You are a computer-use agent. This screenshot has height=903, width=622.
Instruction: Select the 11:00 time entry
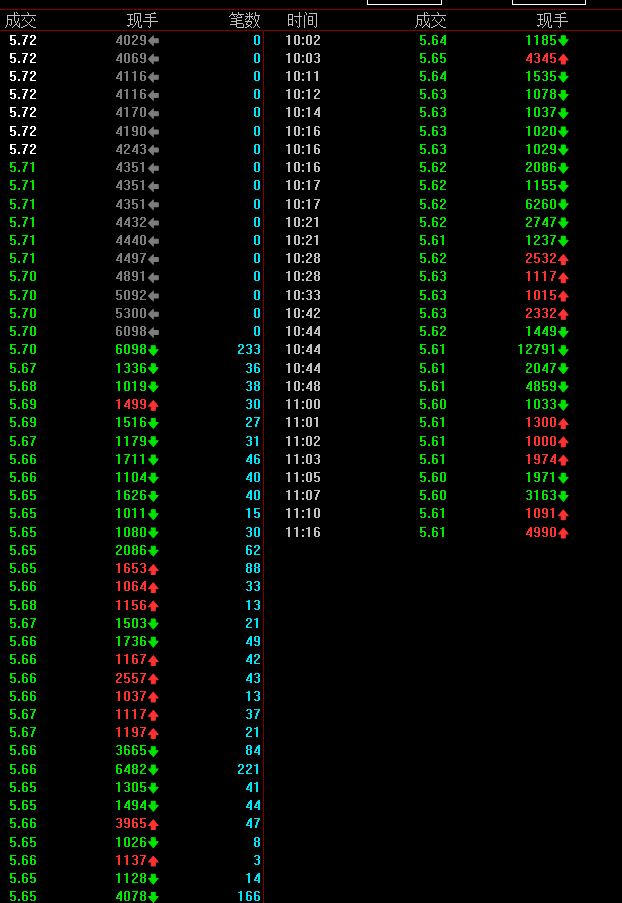pyautogui.click(x=303, y=404)
